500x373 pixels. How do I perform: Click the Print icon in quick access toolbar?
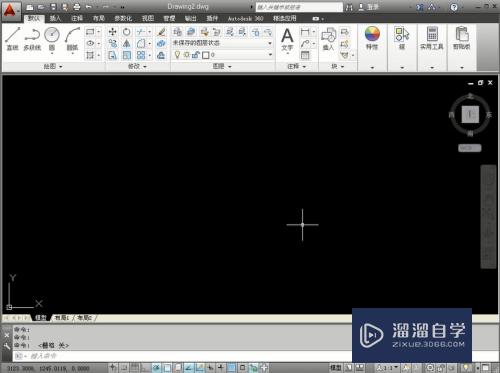pos(77,7)
